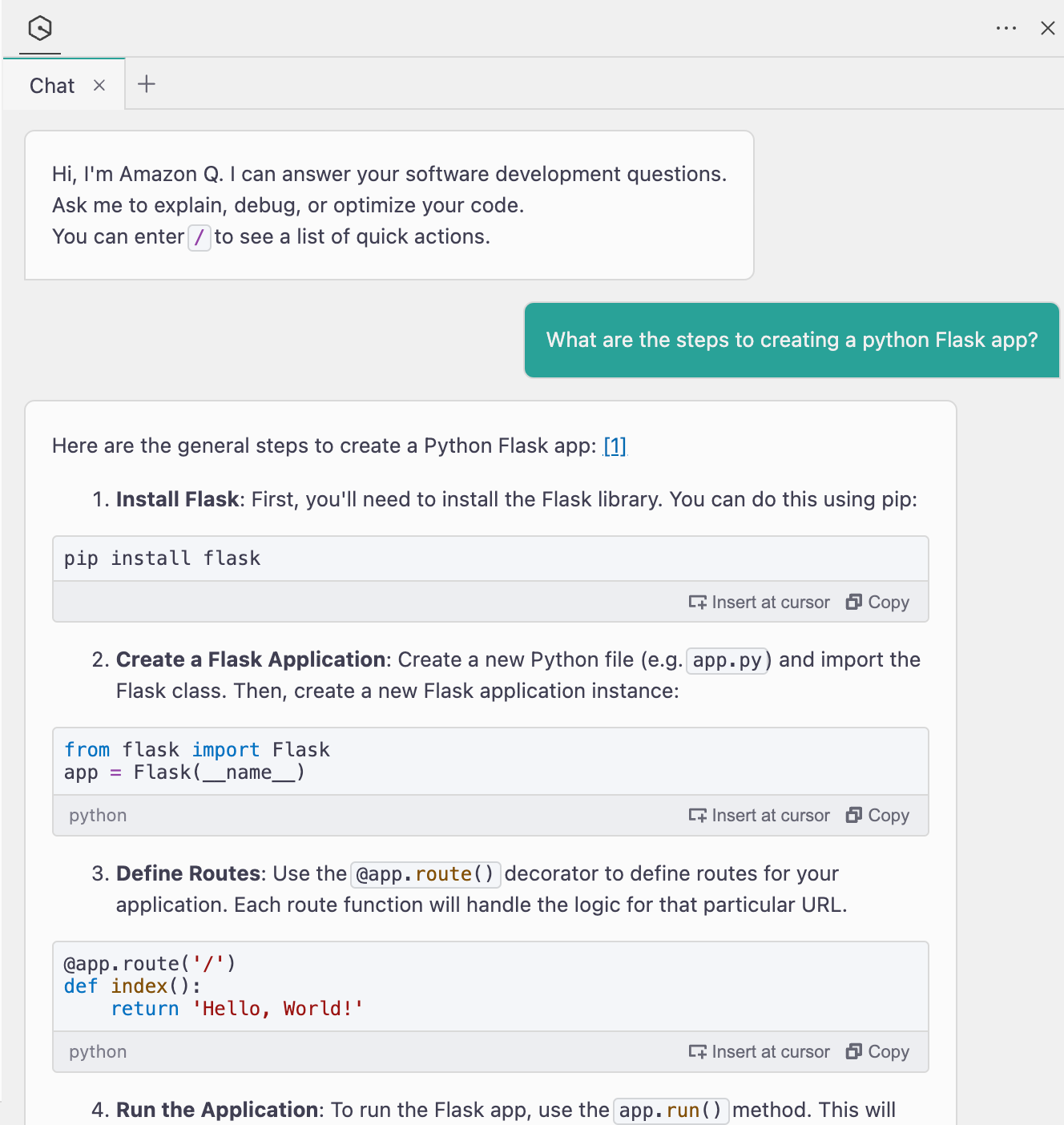Copy the @app.route code block
Screen dimensions: 1064x1125
[x=877, y=1051]
